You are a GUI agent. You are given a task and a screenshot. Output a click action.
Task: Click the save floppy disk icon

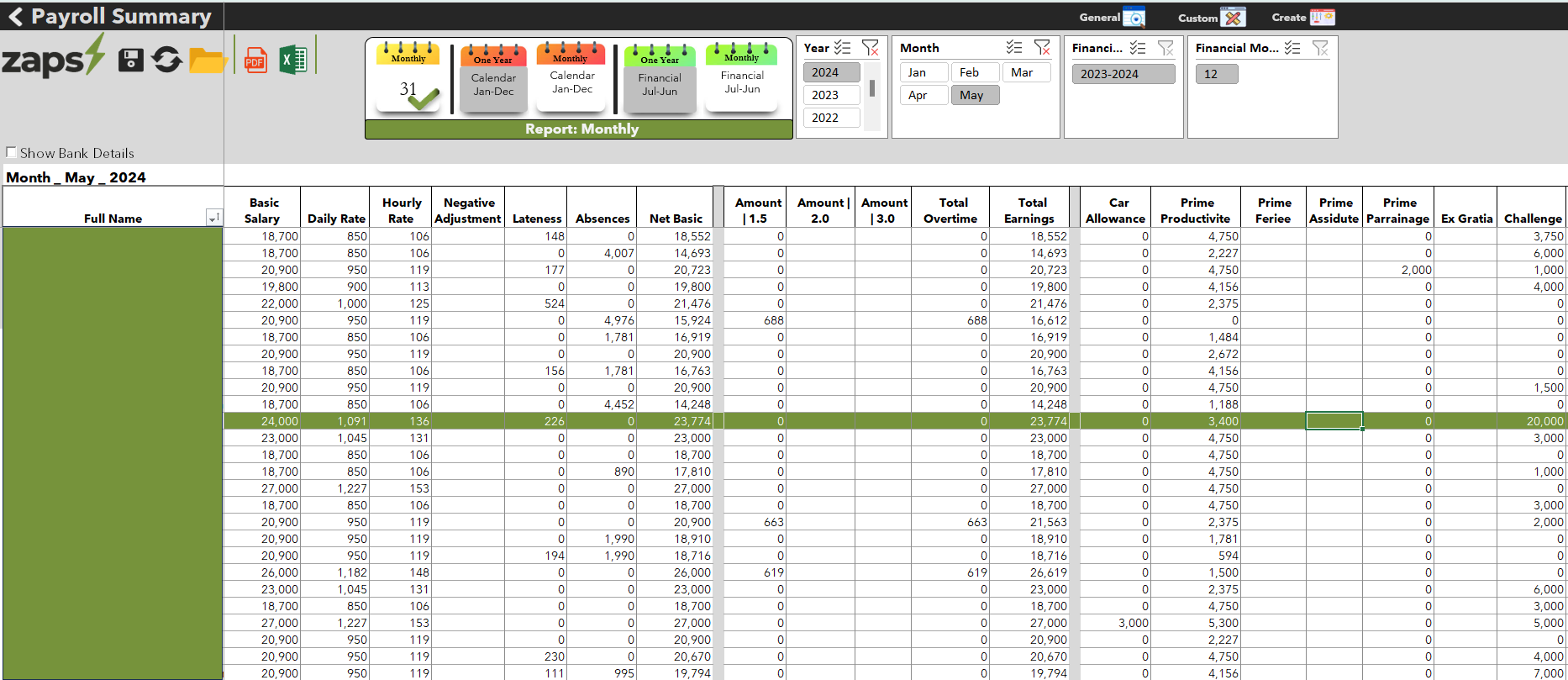click(130, 60)
